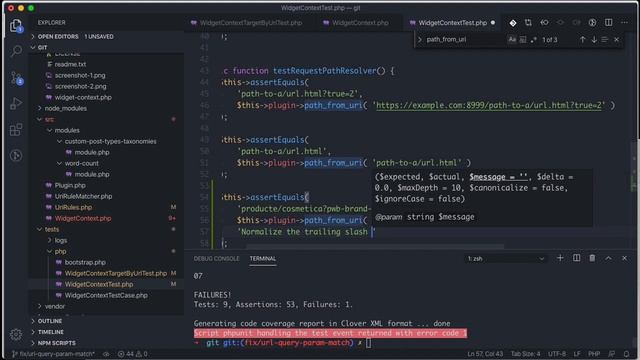This screenshot has width=640, height=360.
Task: Open Plugin.php in the file tree
Action: (70, 185)
